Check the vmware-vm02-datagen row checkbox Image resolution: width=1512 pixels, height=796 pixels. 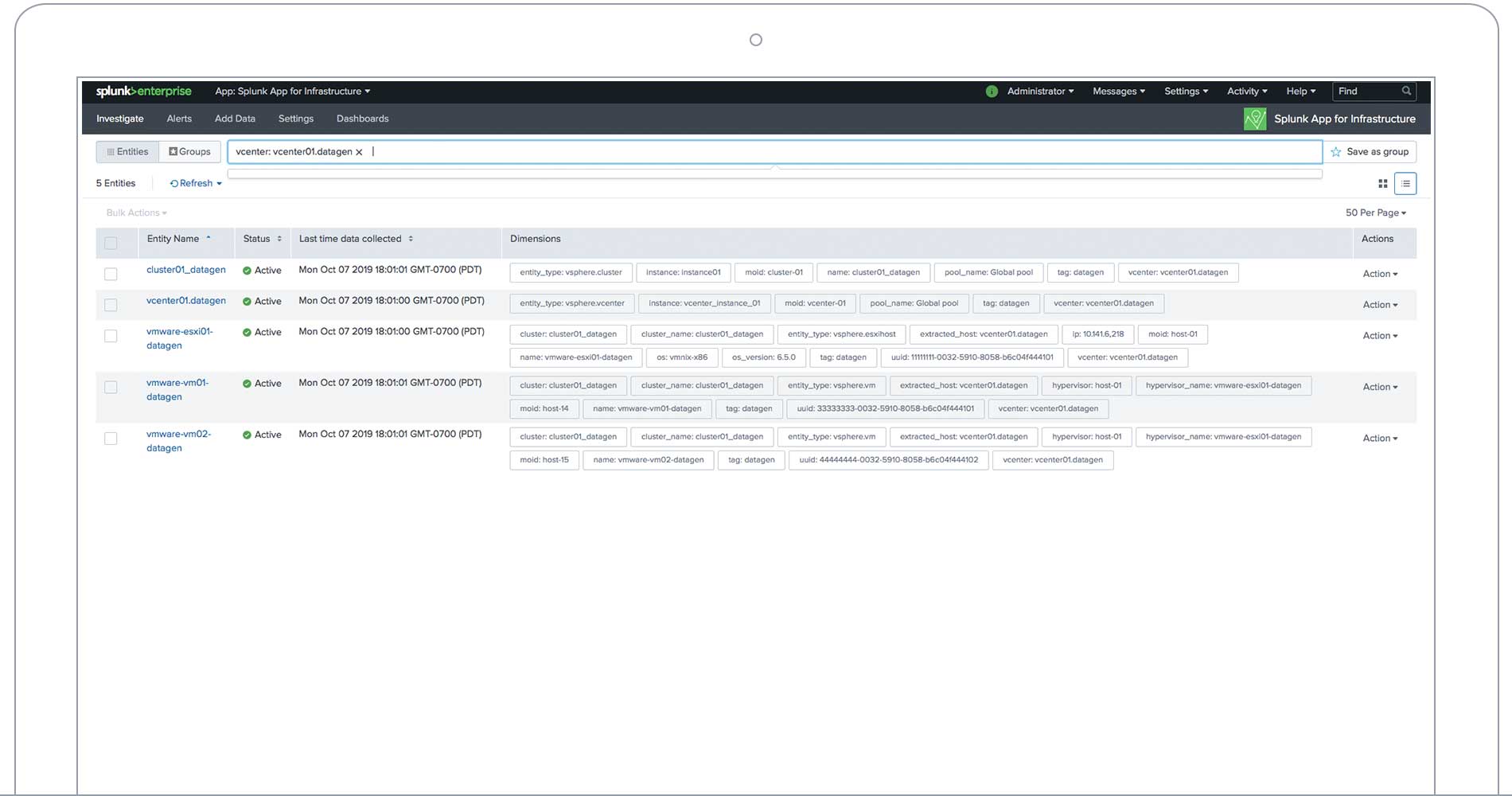point(111,439)
